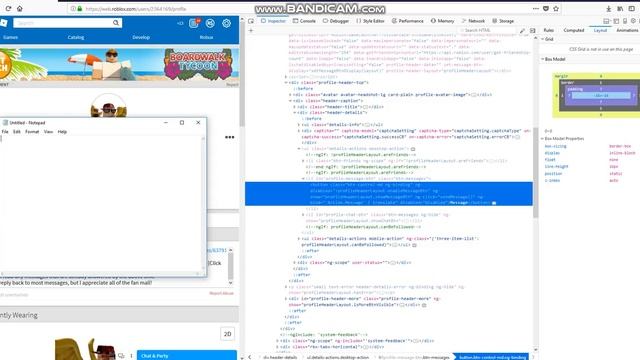
Task: Select div.header-details breadcrumb
Action: coord(280,357)
